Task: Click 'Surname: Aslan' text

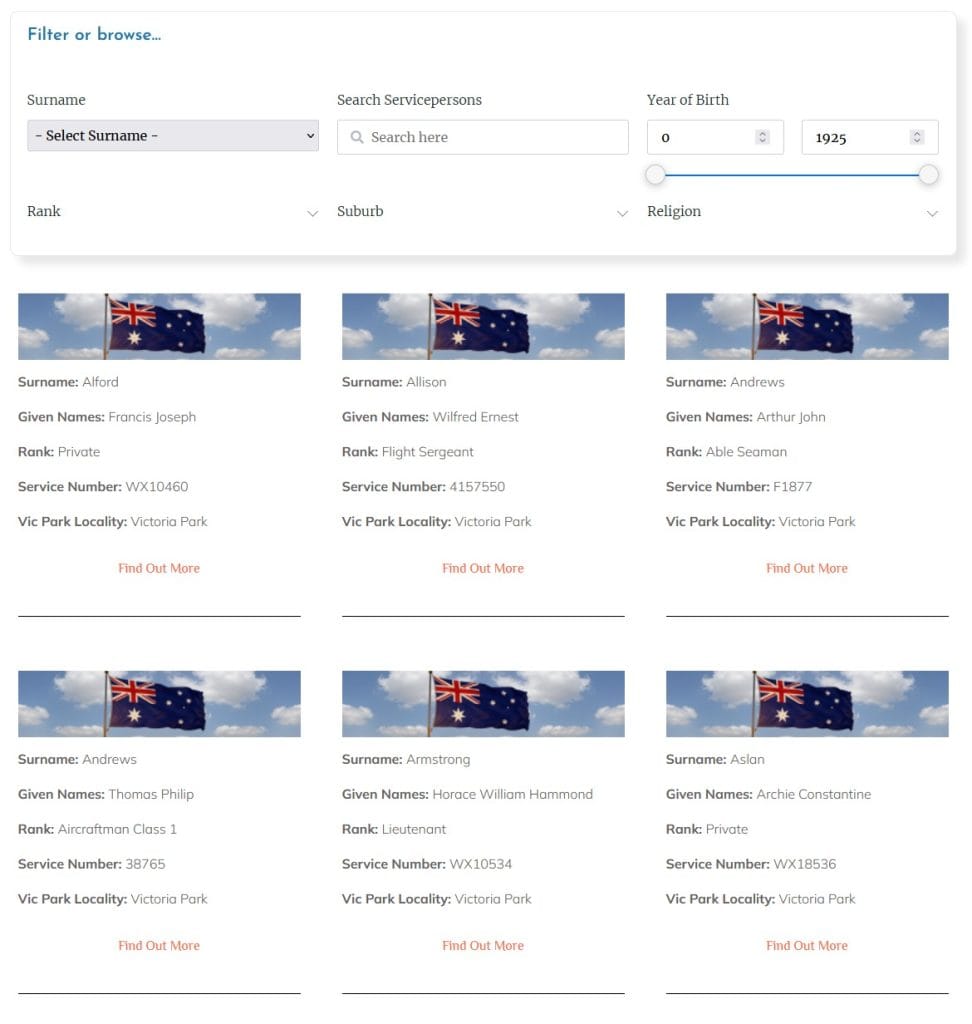Action: (x=715, y=760)
